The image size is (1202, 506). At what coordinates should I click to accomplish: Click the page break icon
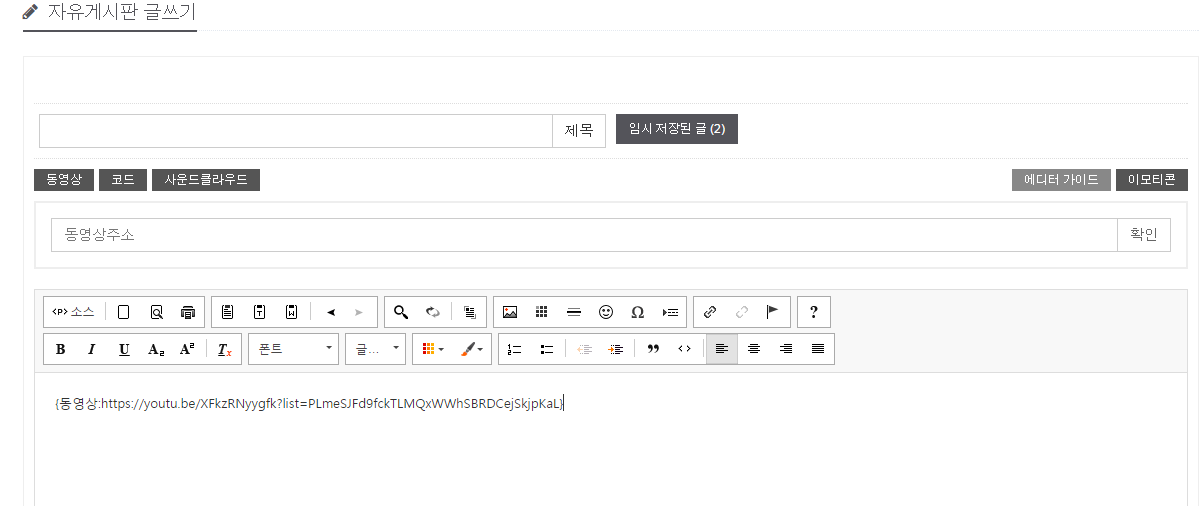coord(670,312)
